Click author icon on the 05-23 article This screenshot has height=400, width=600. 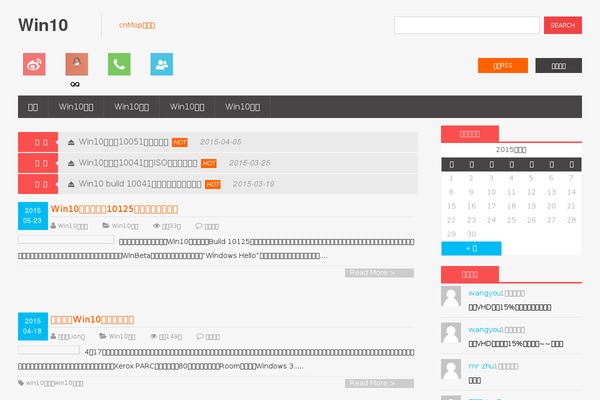(53, 226)
